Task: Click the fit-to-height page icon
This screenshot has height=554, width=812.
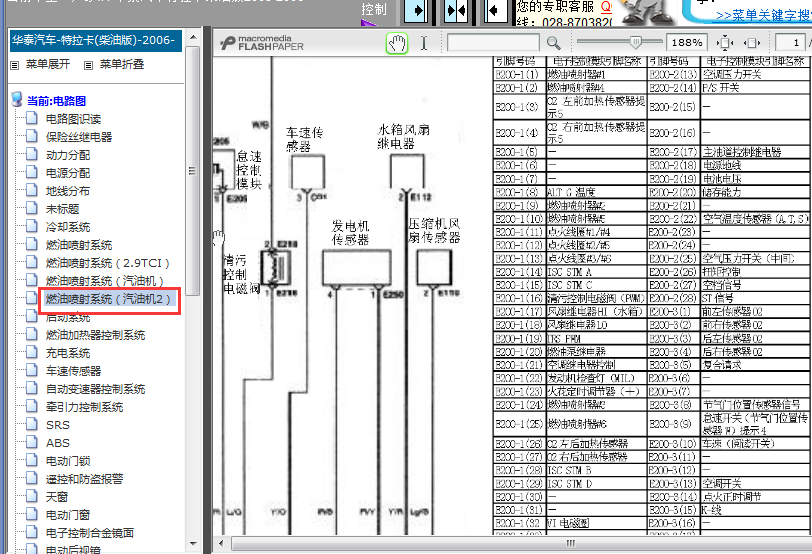Action: [724, 43]
